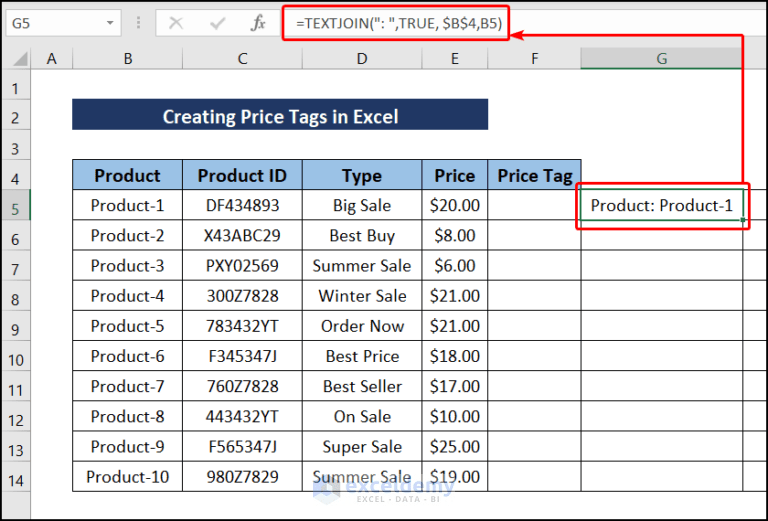Select the 'Price' header cell
The height and width of the screenshot is (521, 768).
455,175
